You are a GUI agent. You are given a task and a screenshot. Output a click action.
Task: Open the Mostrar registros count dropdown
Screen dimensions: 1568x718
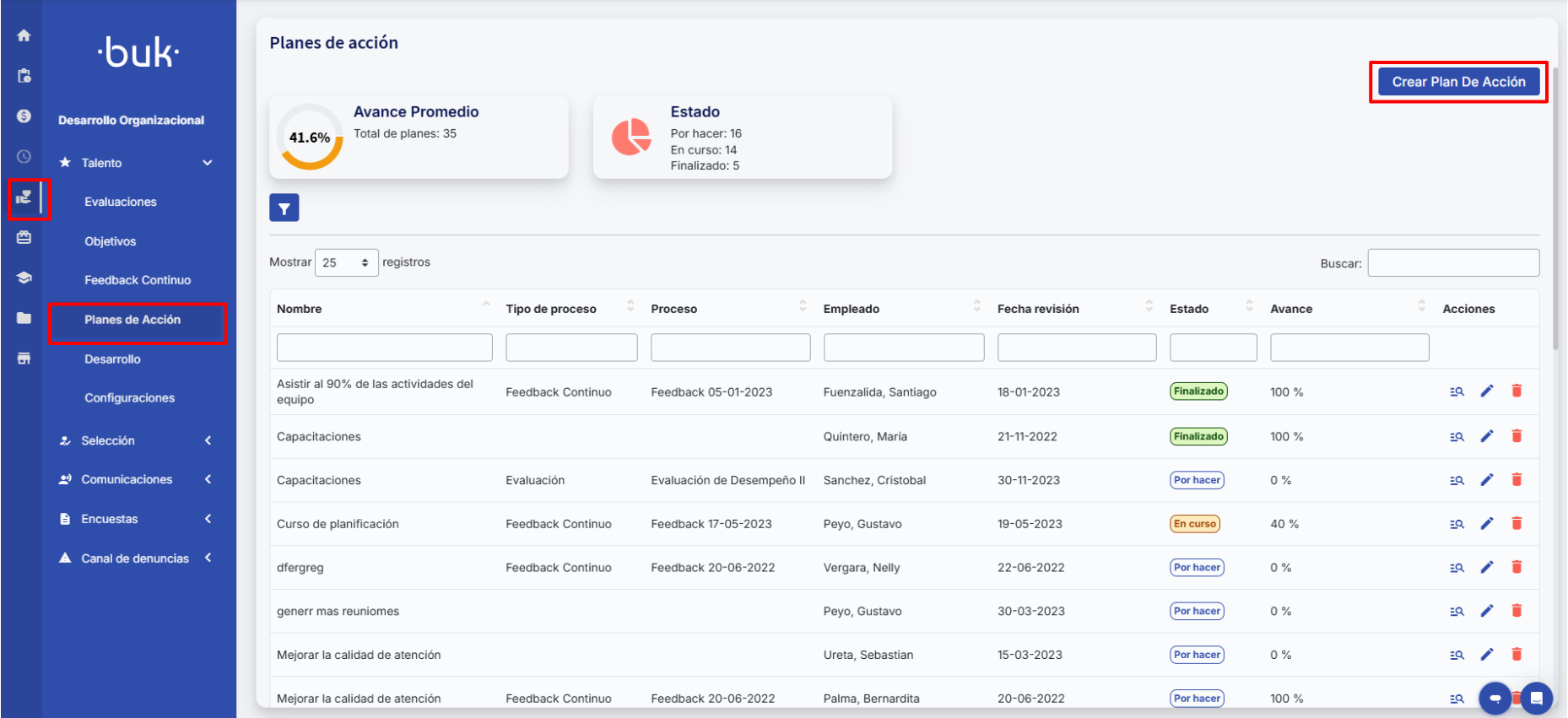tap(346, 263)
